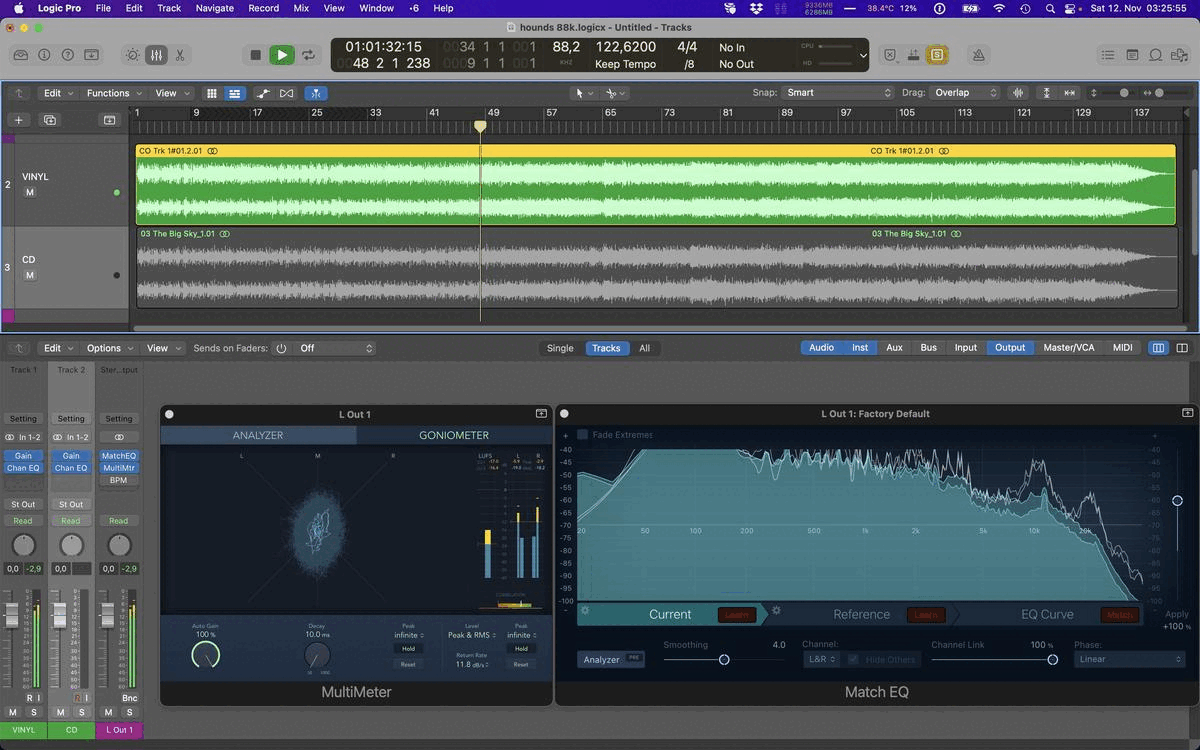Click the Replace mode X icon
Screen dimensions: 1200x750
(x=890, y=55)
